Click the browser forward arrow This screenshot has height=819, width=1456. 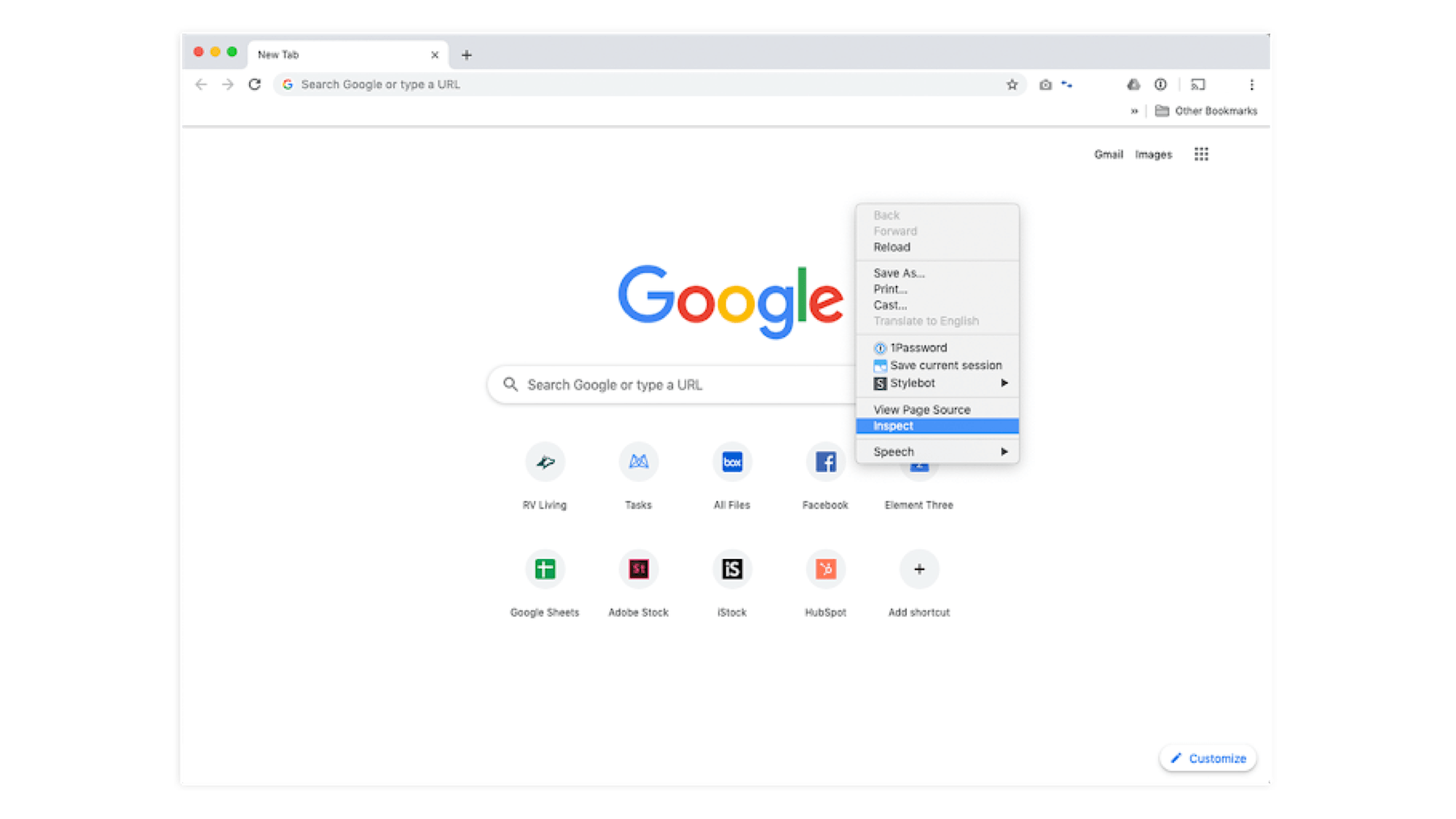coord(228,84)
